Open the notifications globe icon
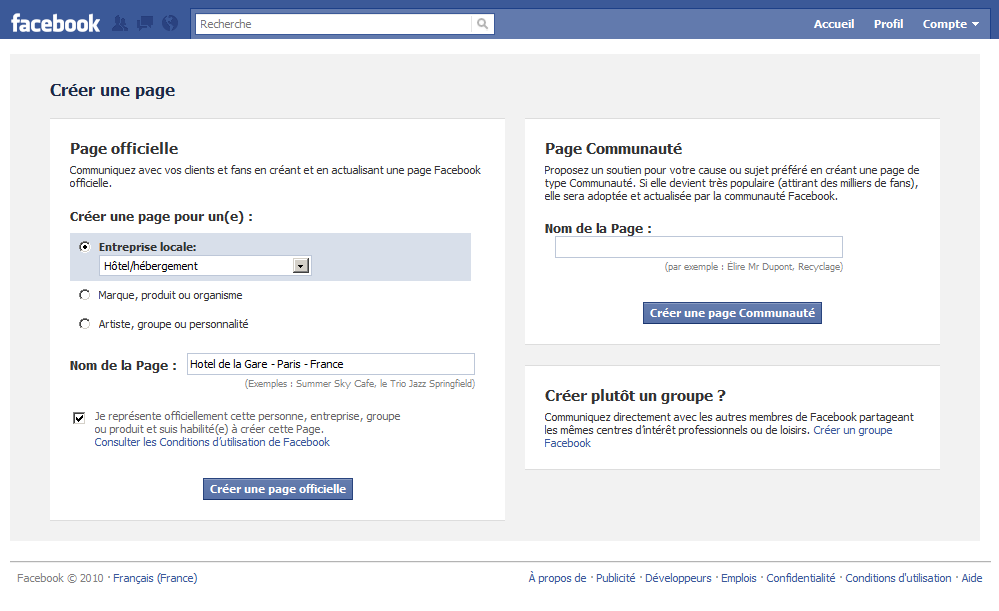Screen dimensions: 999x611 [170, 24]
